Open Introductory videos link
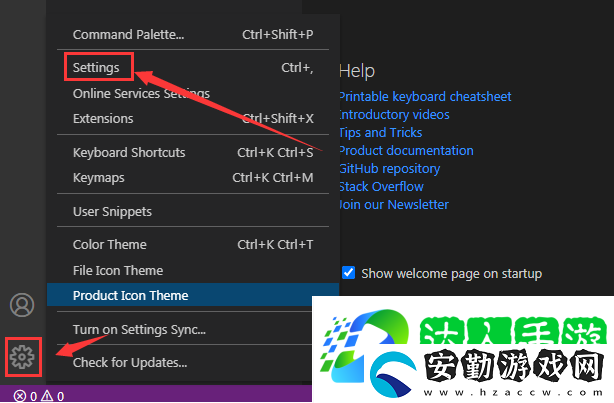This screenshot has height=403, width=614. click(394, 114)
